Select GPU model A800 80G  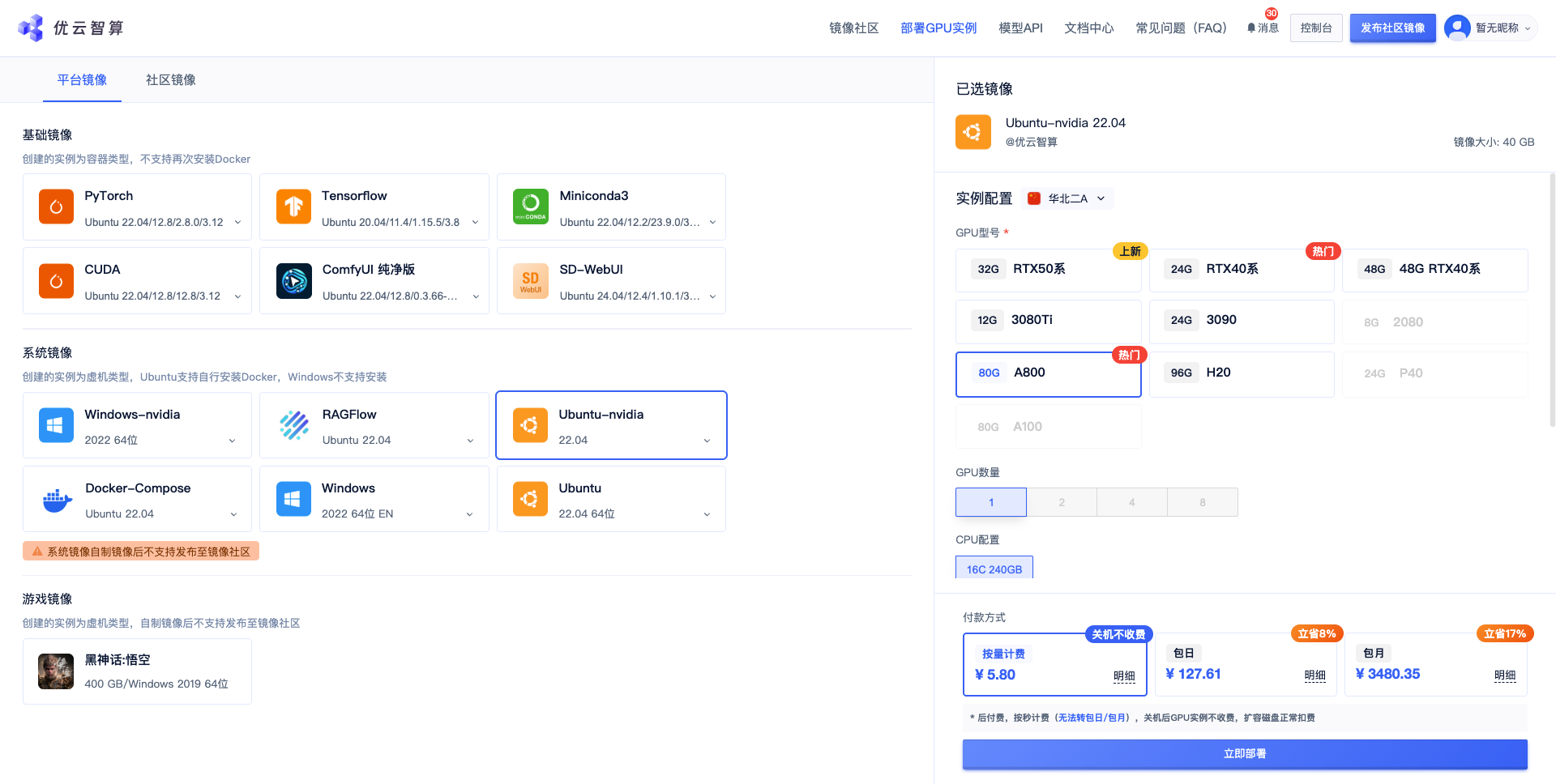1049,373
